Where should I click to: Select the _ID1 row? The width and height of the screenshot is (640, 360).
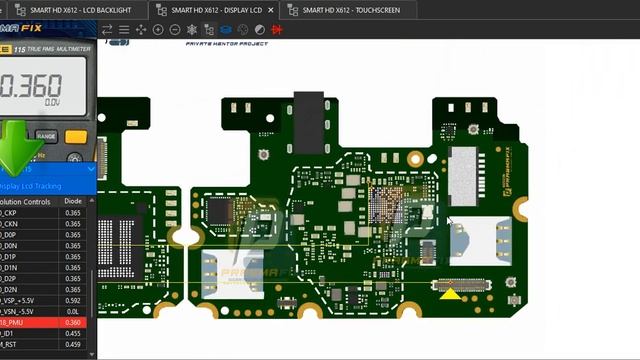(43, 333)
